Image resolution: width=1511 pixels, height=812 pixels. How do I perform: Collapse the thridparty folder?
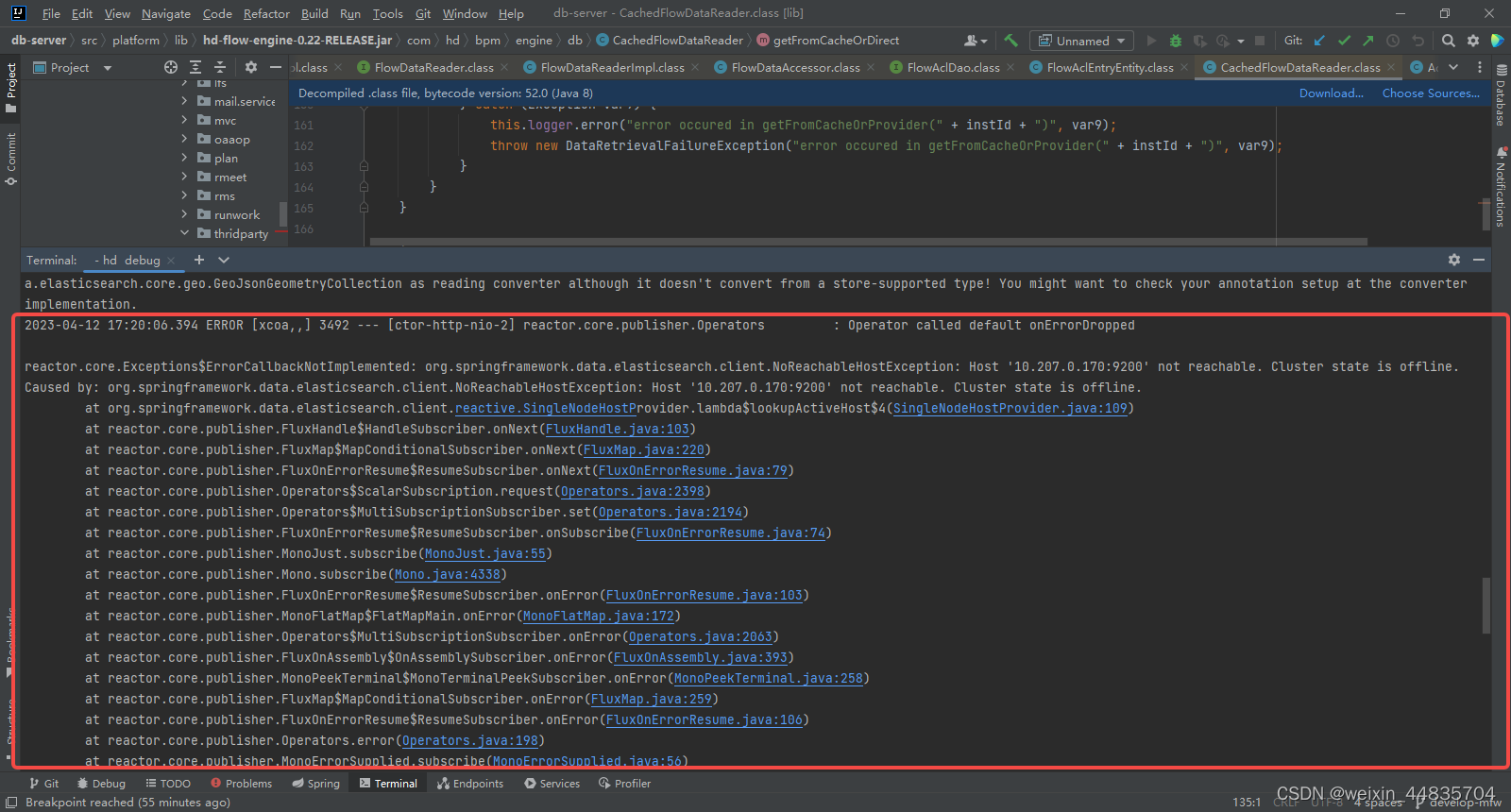[184, 233]
